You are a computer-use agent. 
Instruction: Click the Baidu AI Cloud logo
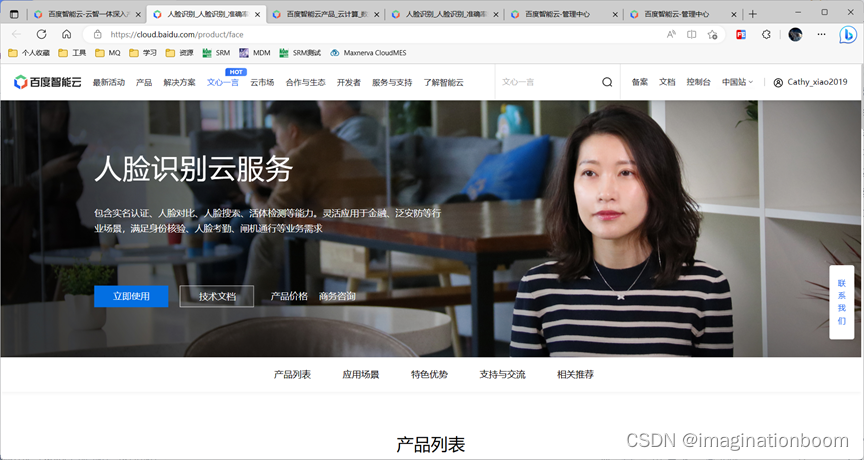(x=47, y=82)
